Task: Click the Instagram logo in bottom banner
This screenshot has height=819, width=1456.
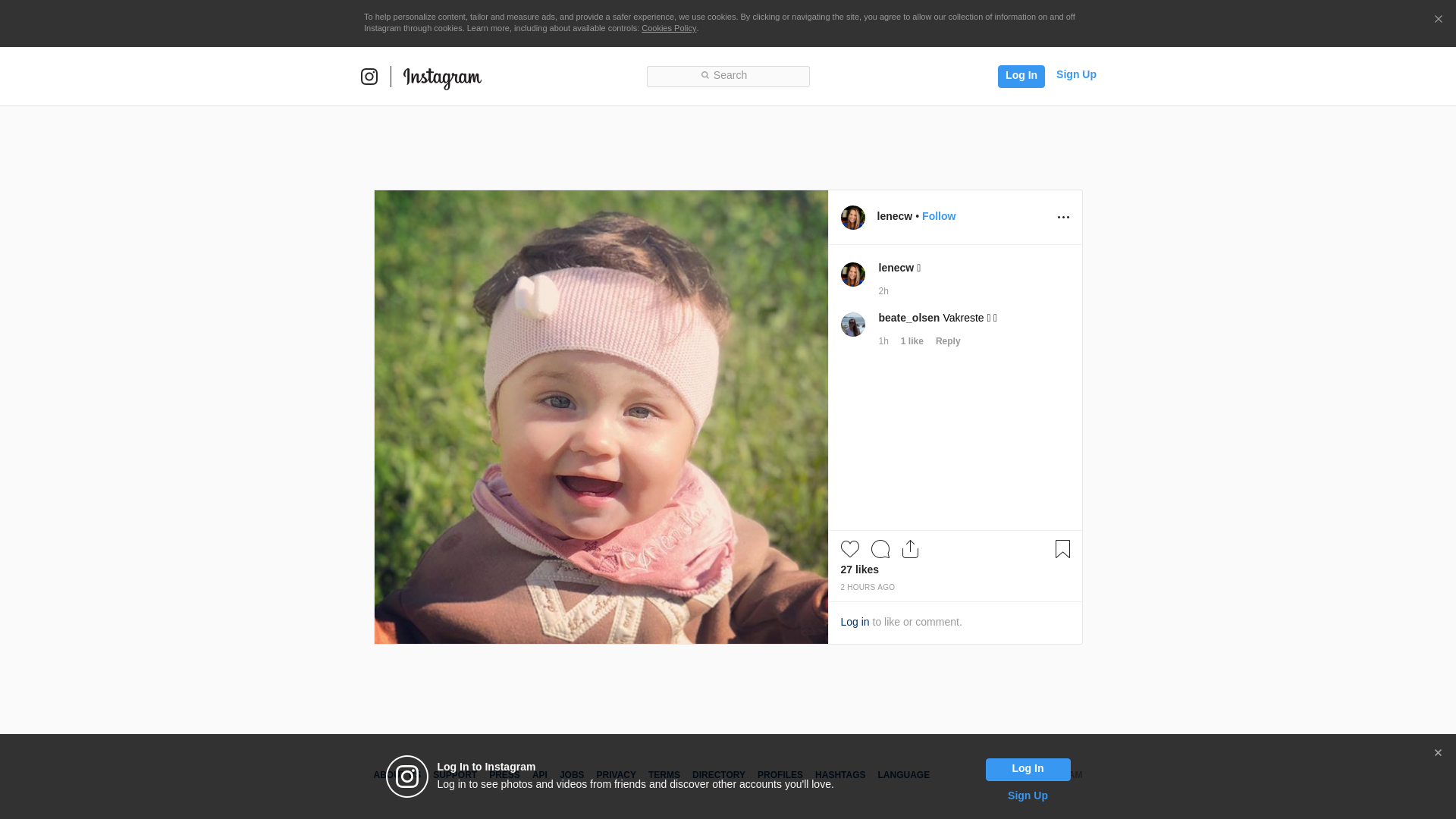Action: tap(407, 777)
